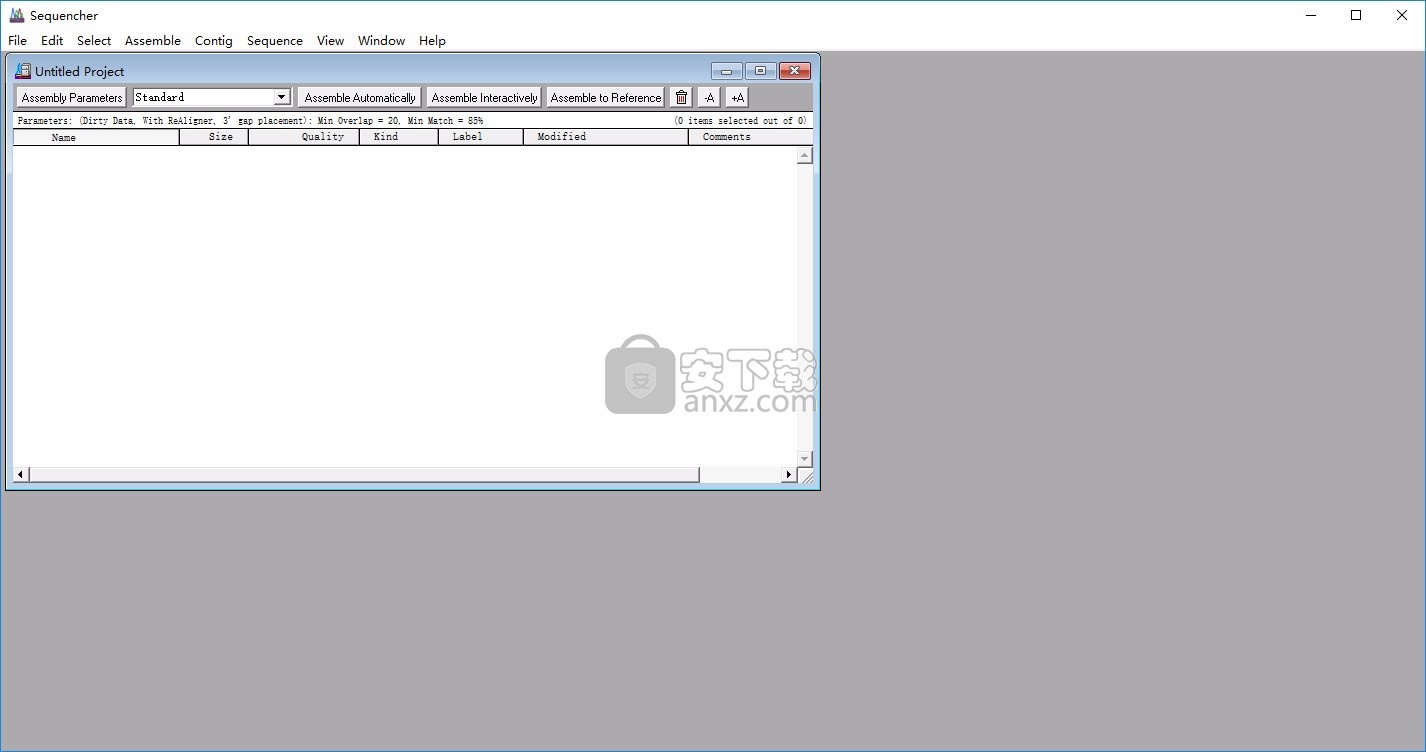Sort by the Size column header
Screen dimensions: 1426x752
coord(214,137)
